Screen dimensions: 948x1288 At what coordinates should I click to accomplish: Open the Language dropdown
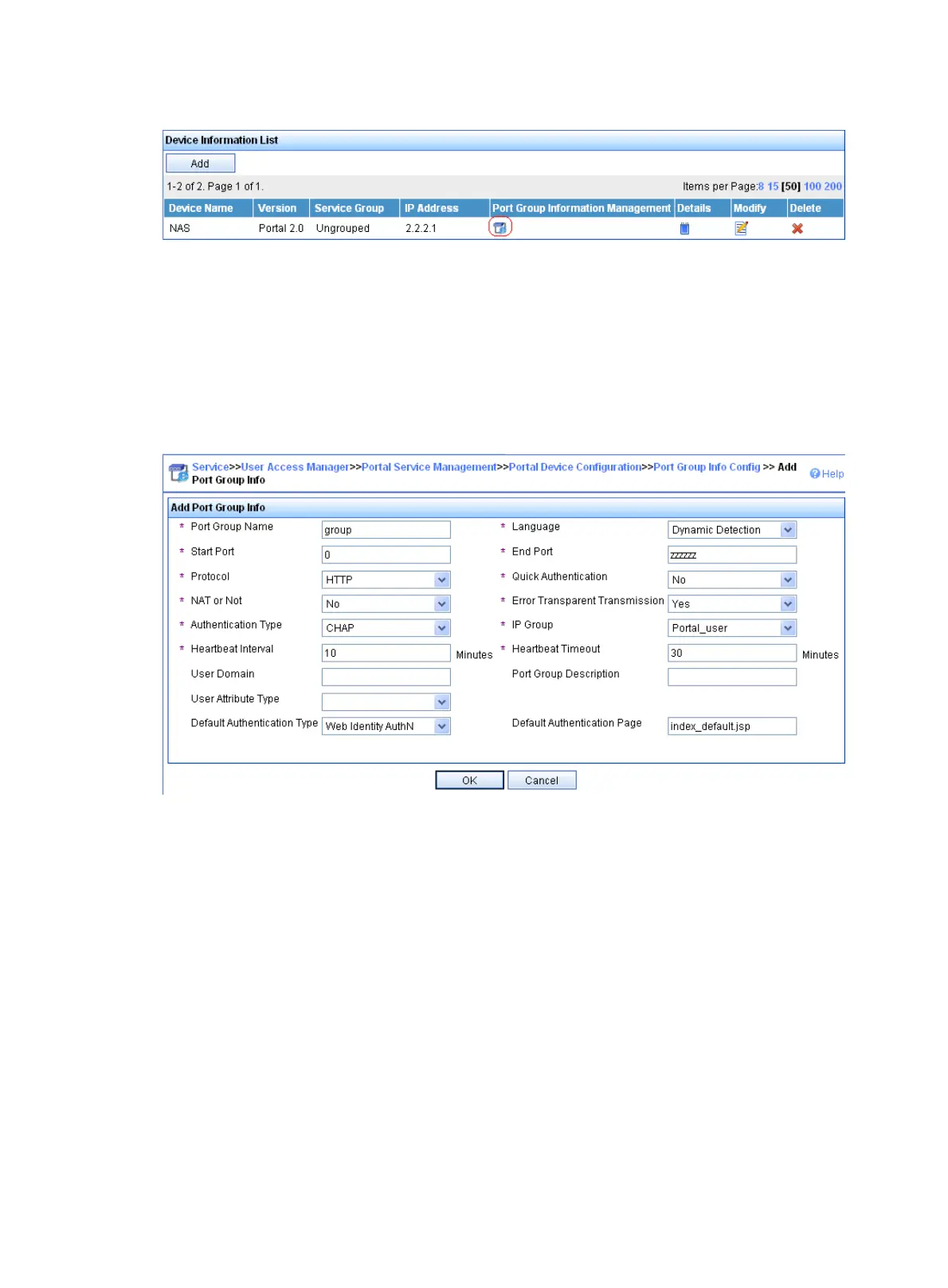click(x=732, y=530)
